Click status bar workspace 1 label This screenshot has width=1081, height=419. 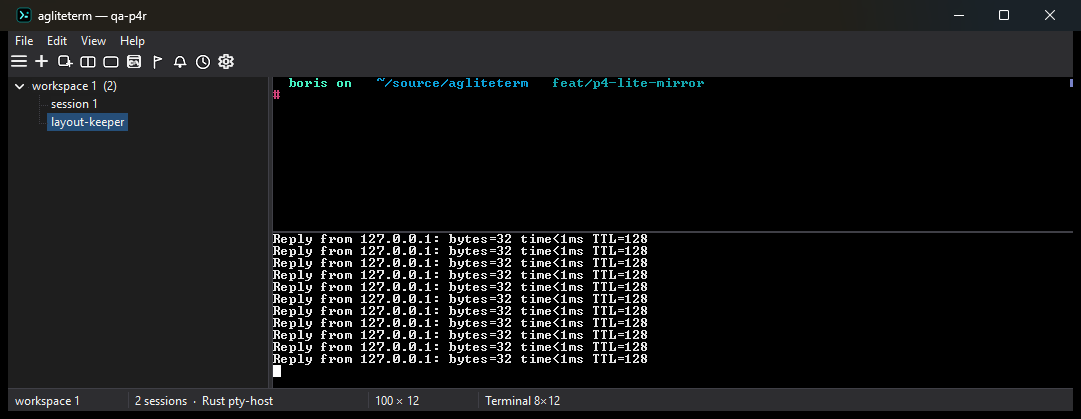tap(48, 401)
